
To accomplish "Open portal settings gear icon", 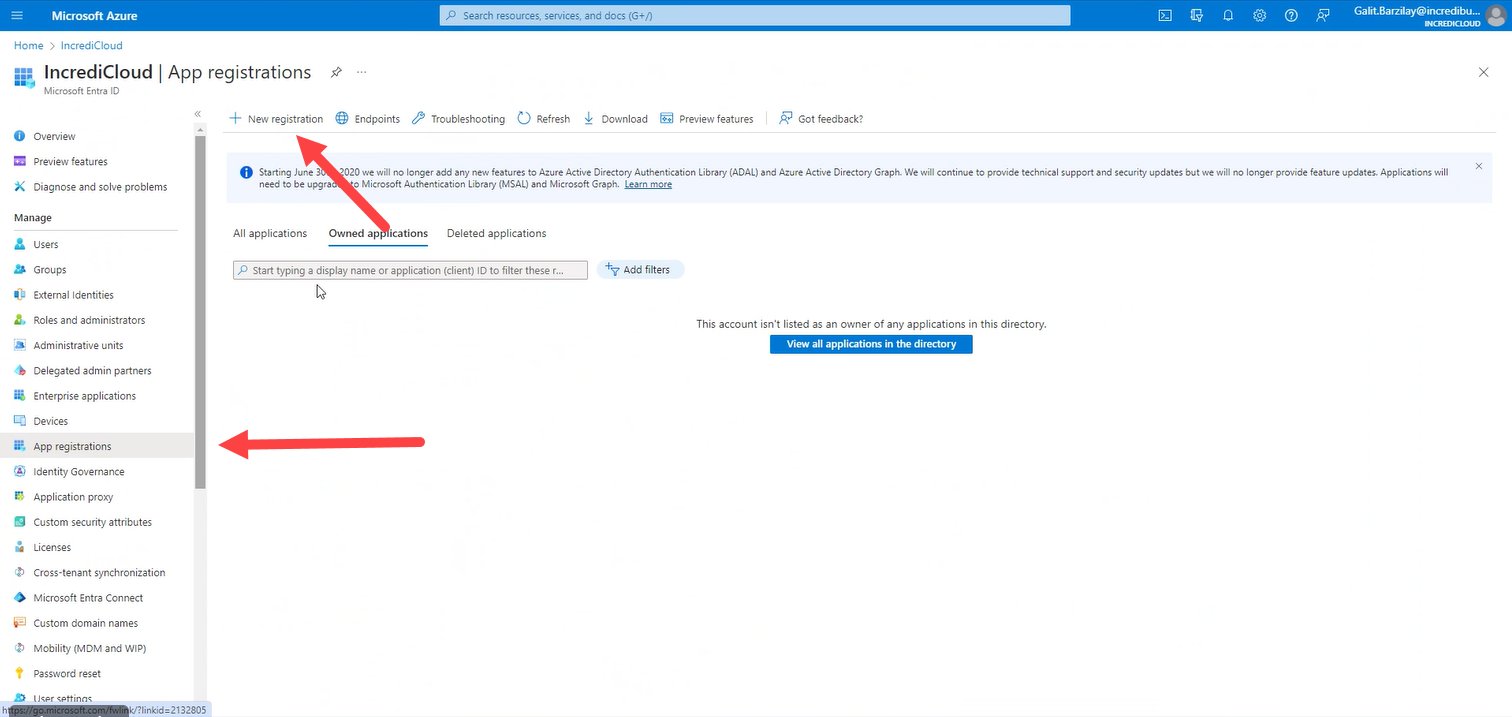I will [x=1260, y=15].
